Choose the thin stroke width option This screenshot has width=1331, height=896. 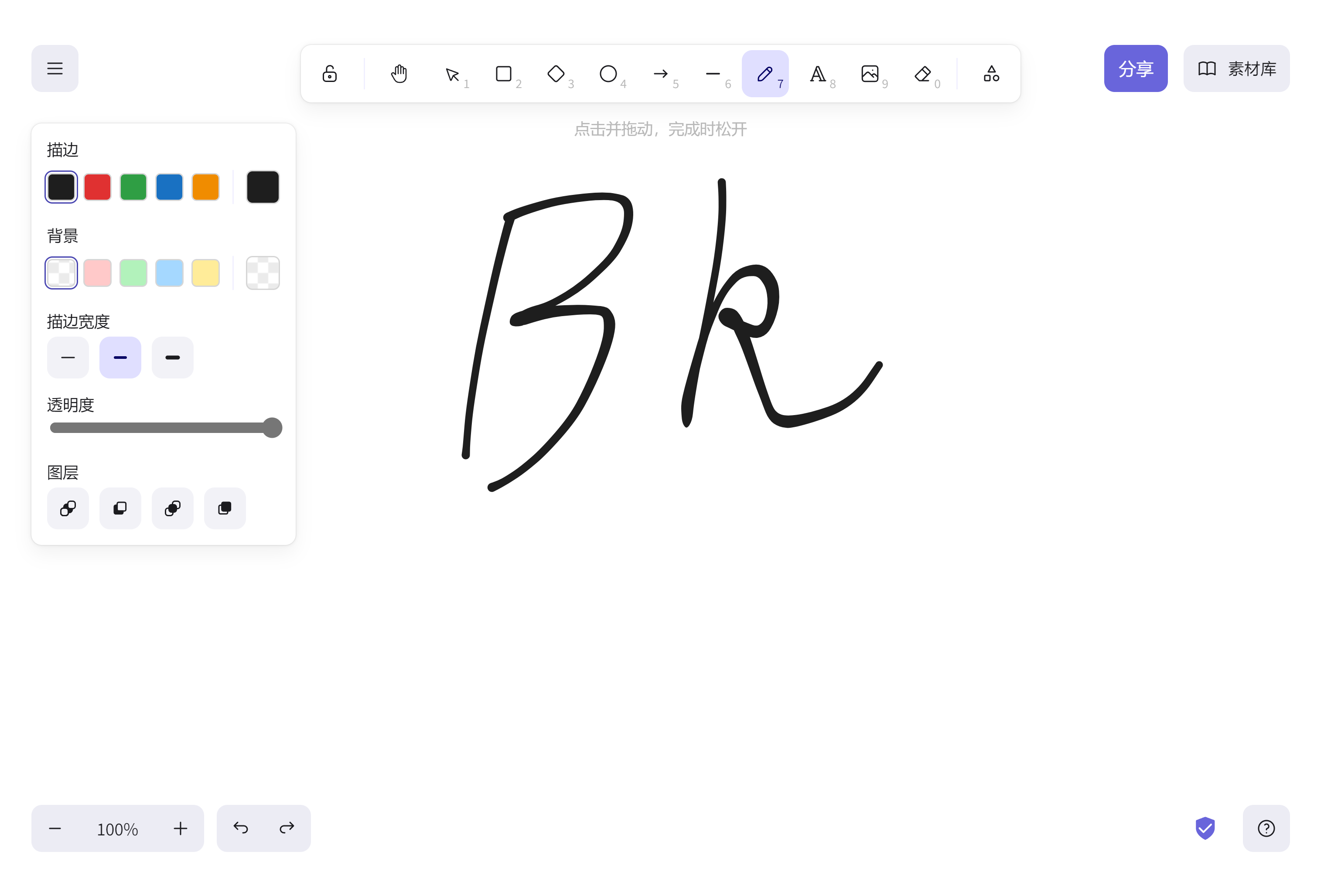pyautogui.click(x=68, y=358)
